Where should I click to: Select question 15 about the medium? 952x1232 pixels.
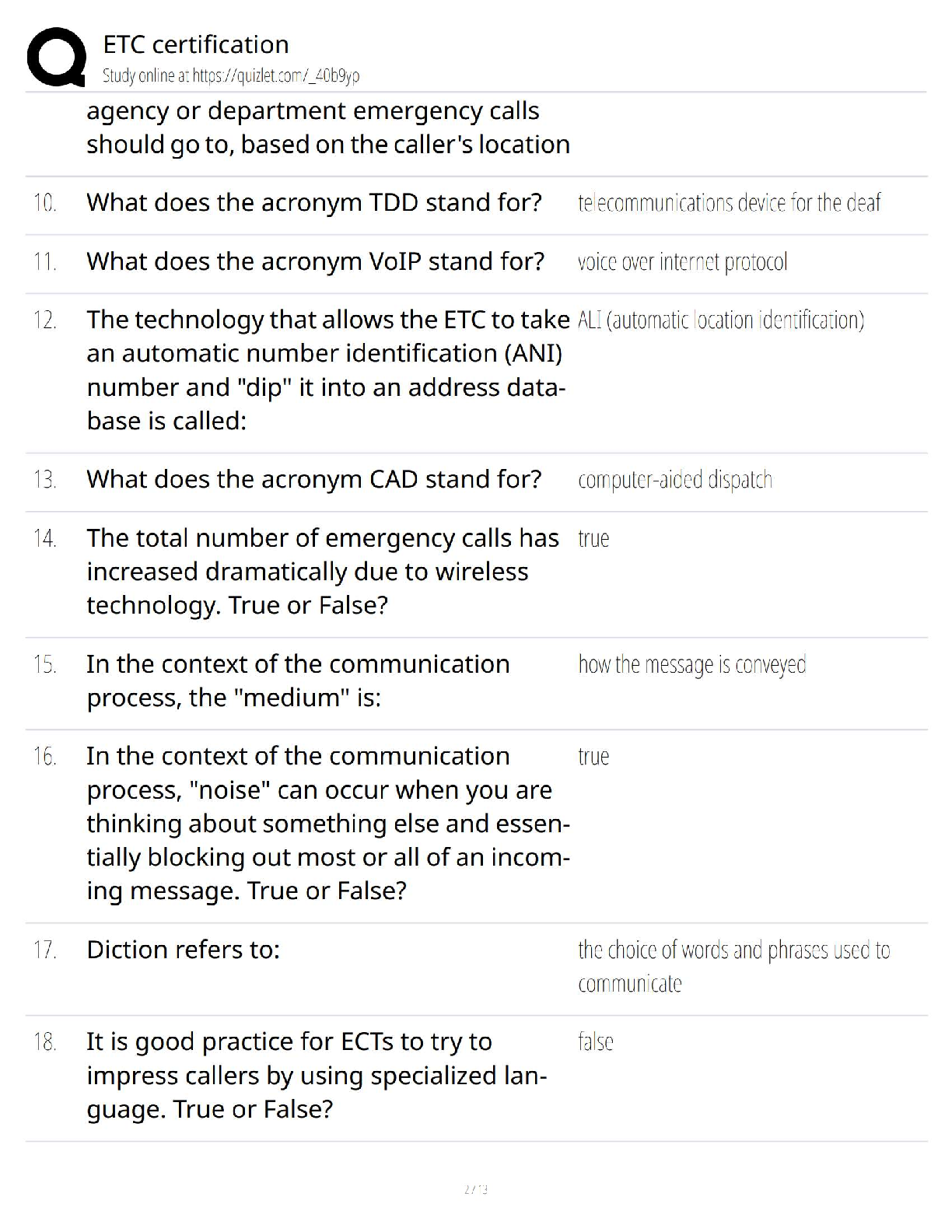298,681
